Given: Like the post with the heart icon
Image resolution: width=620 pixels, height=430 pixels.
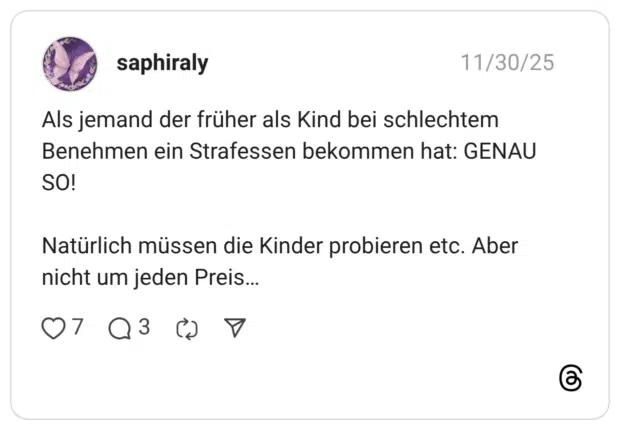Looking at the screenshot, I should click(x=53, y=328).
